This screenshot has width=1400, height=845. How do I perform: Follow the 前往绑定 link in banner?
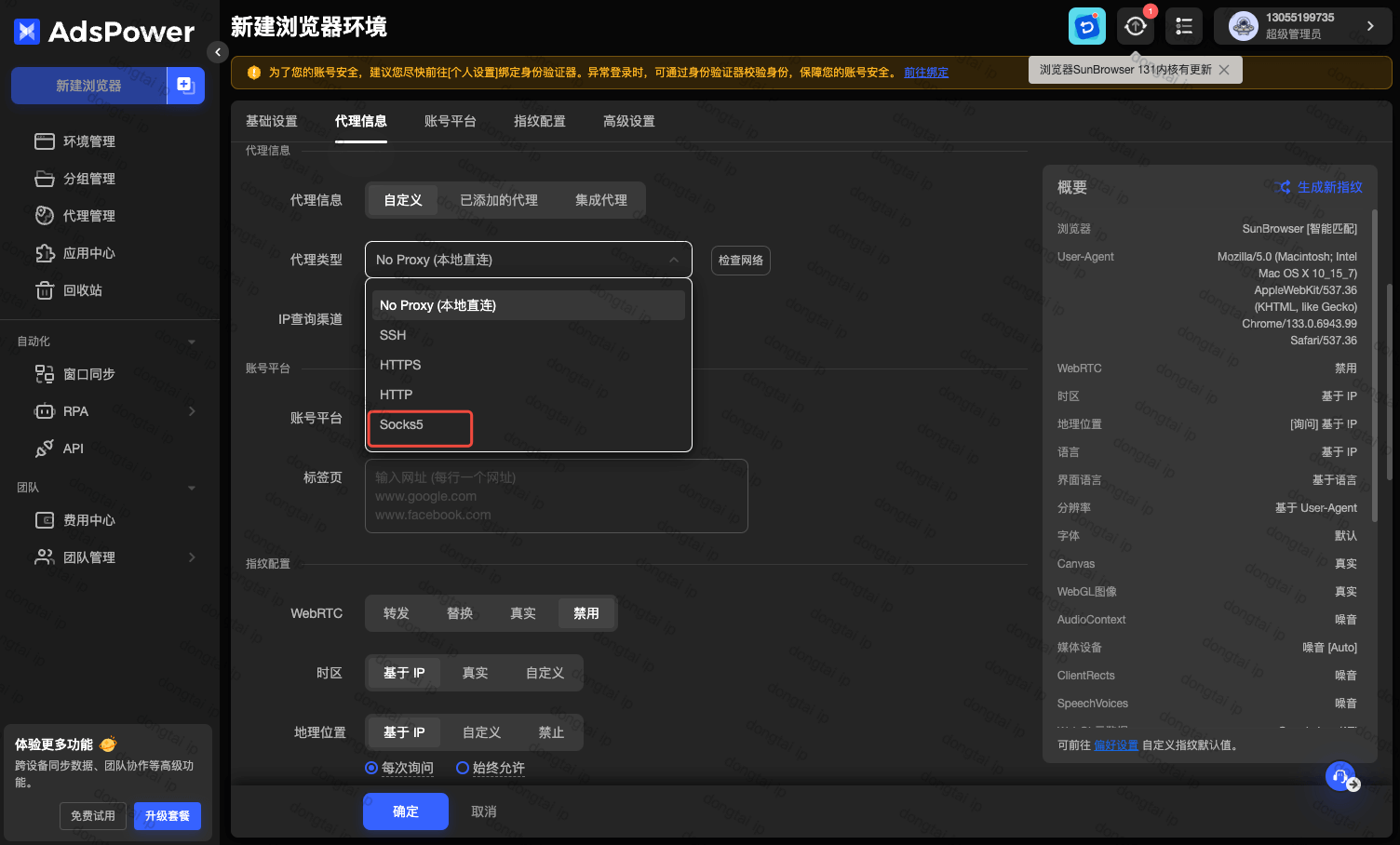pos(925,73)
